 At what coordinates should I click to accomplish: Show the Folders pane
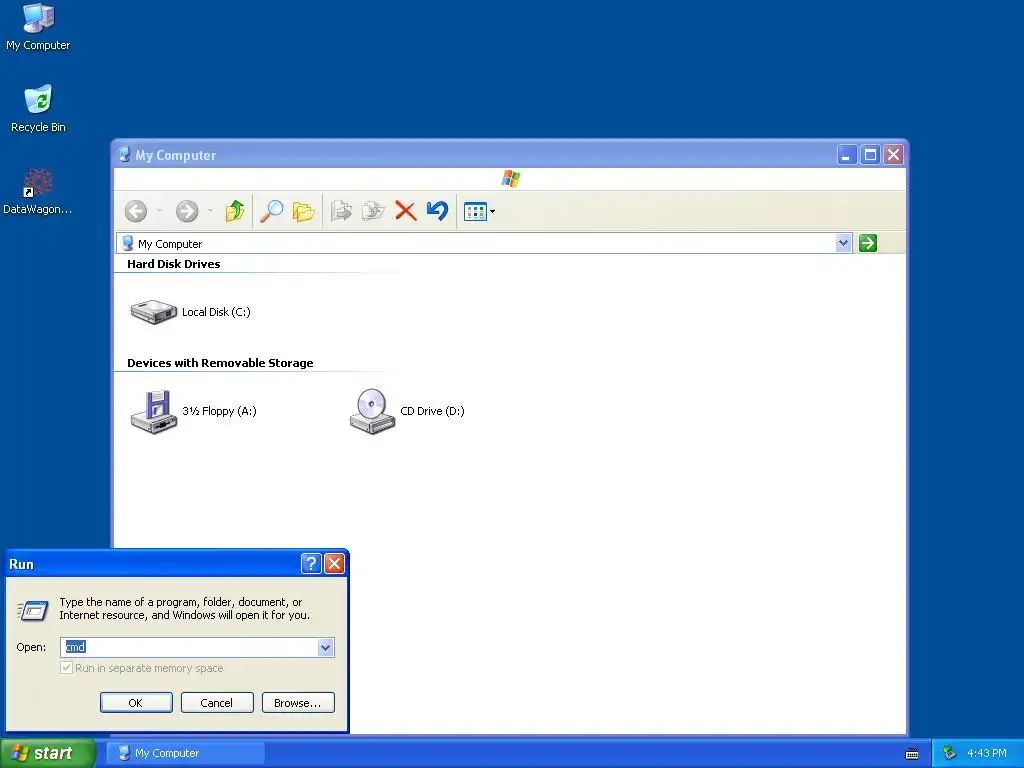304,211
